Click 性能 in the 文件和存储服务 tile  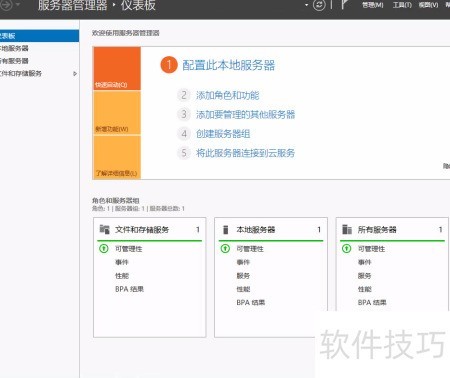tap(122, 276)
